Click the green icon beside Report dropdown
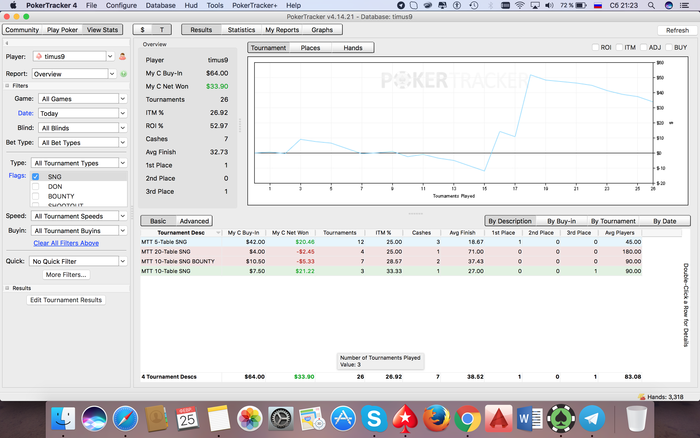 [x=123, y=74]
